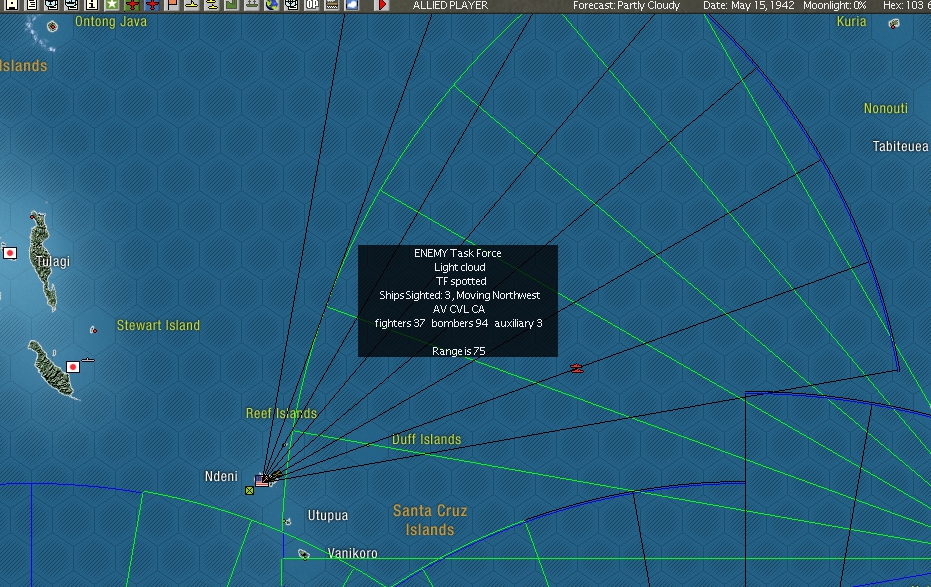Click the ALLIED PLAYER label

tap(450, 5)
